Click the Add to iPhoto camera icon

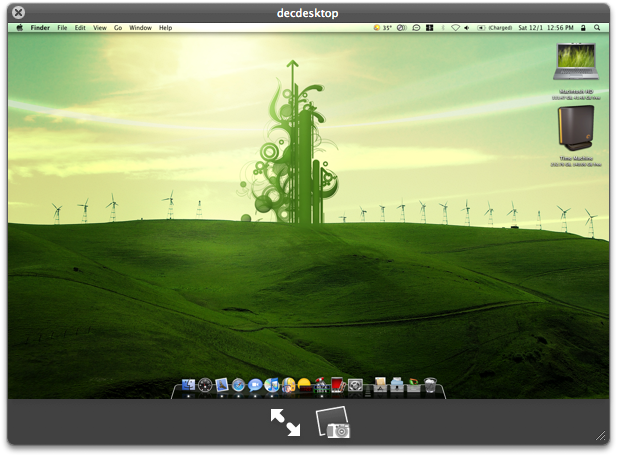coord(333,423)
